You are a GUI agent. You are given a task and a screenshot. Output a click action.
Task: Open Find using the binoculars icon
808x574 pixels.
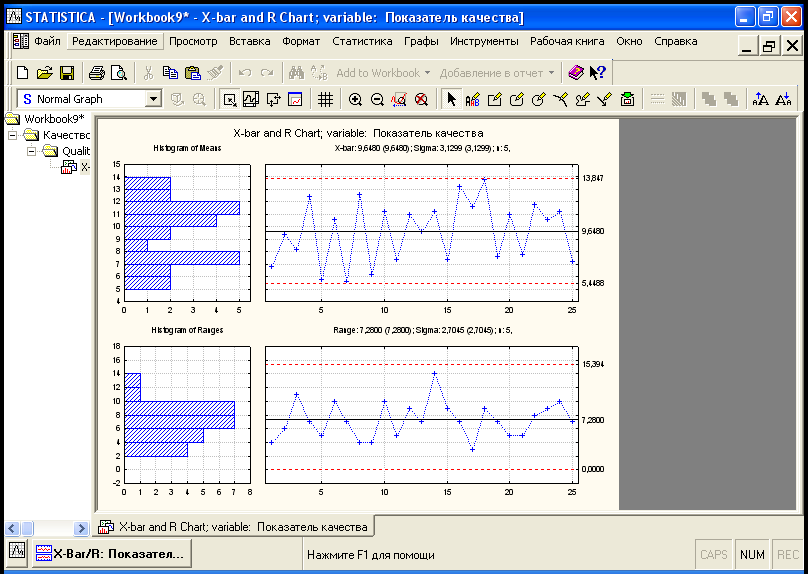[x=296, y=73]
